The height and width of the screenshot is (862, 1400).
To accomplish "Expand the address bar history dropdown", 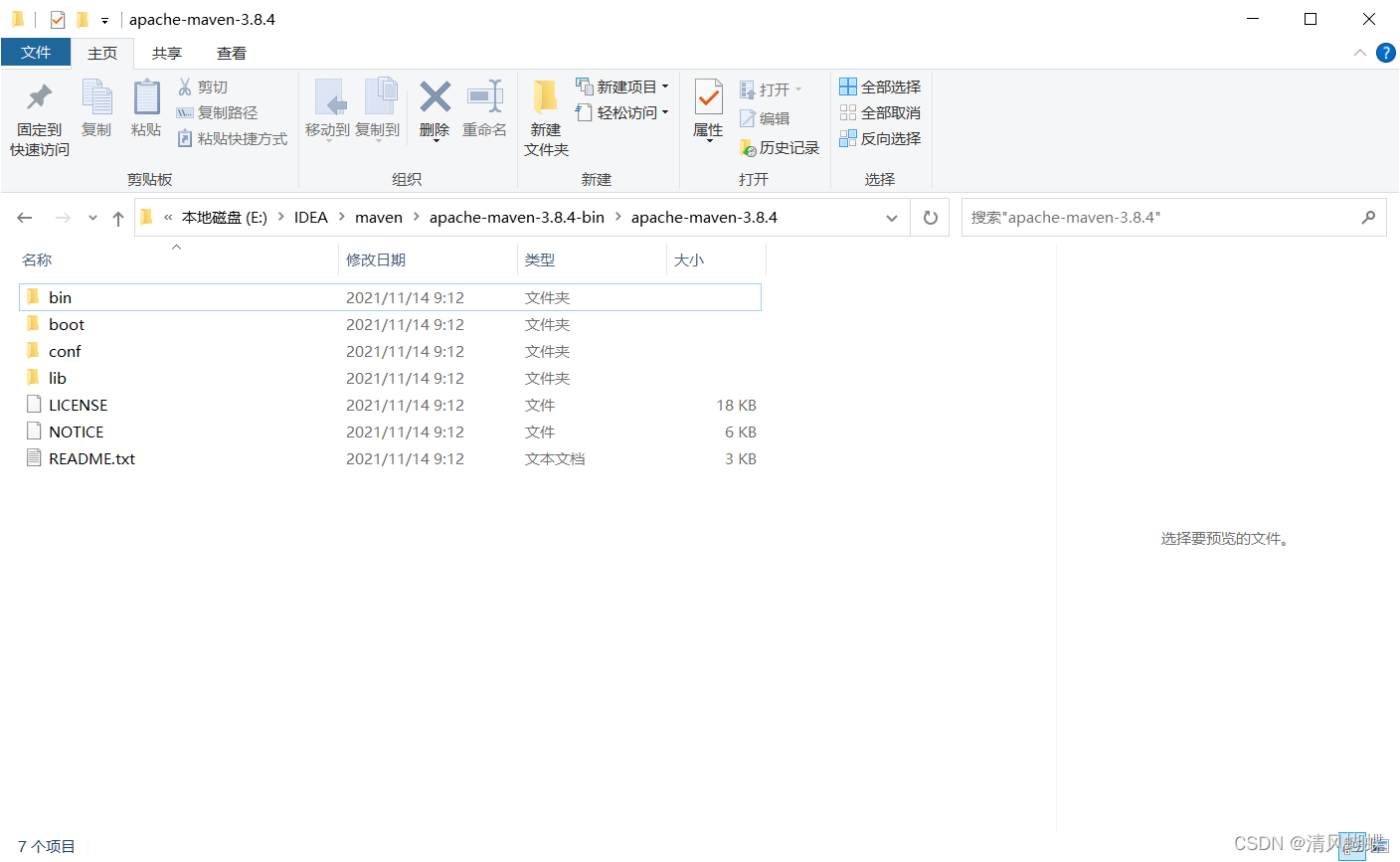I will point(892,218).
